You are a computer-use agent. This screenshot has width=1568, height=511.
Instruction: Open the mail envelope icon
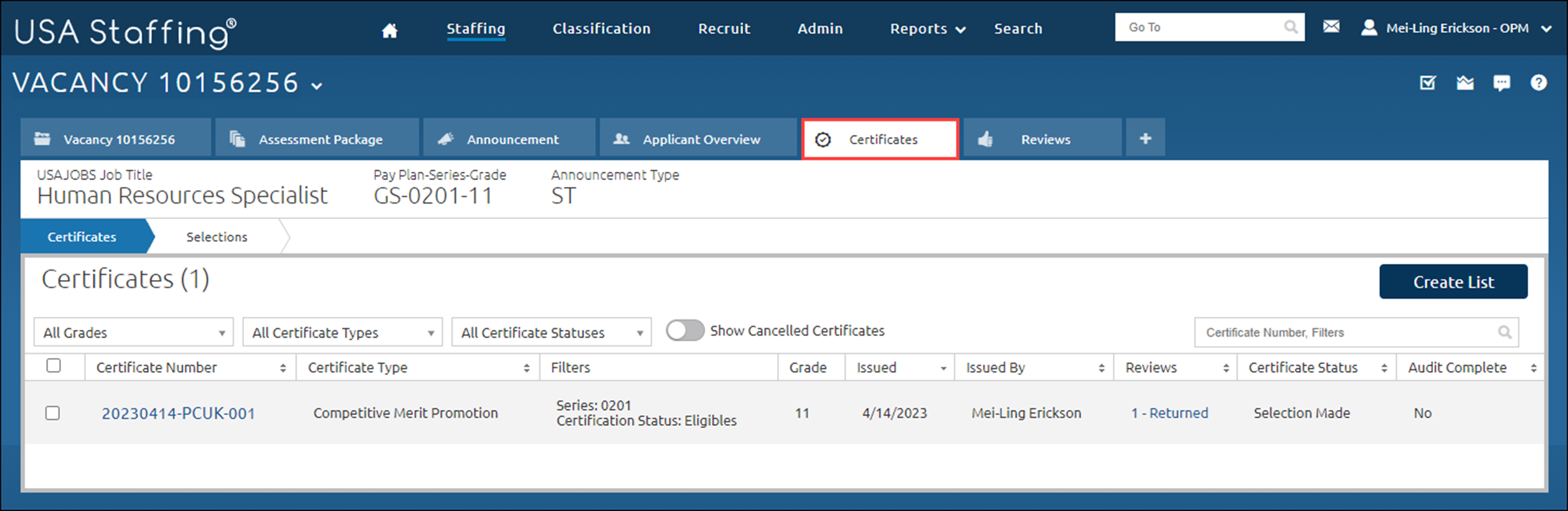[x=1331, y=27]
